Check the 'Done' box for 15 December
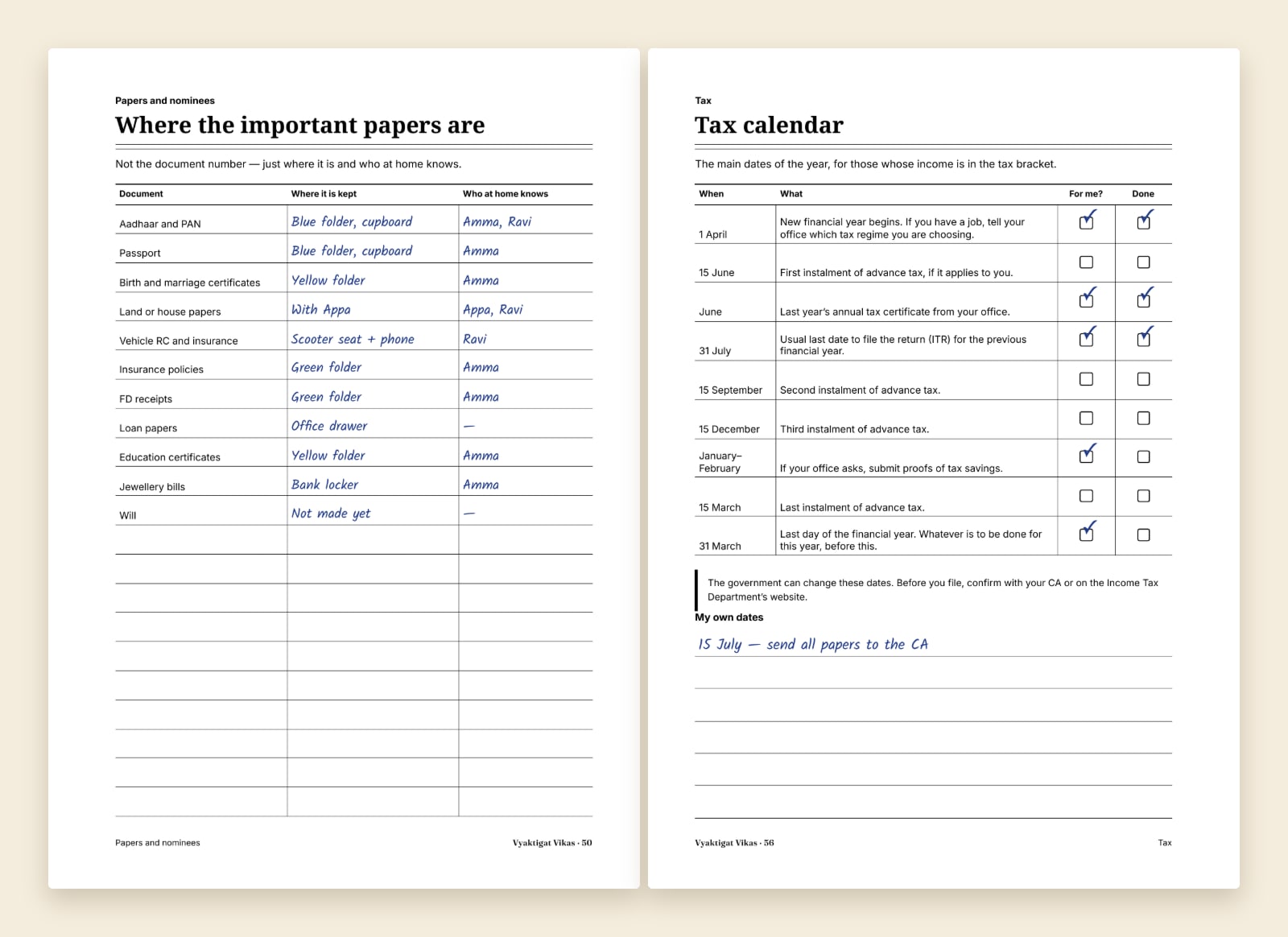Viewport: 1288px width, 937px height. [1143, 419]
